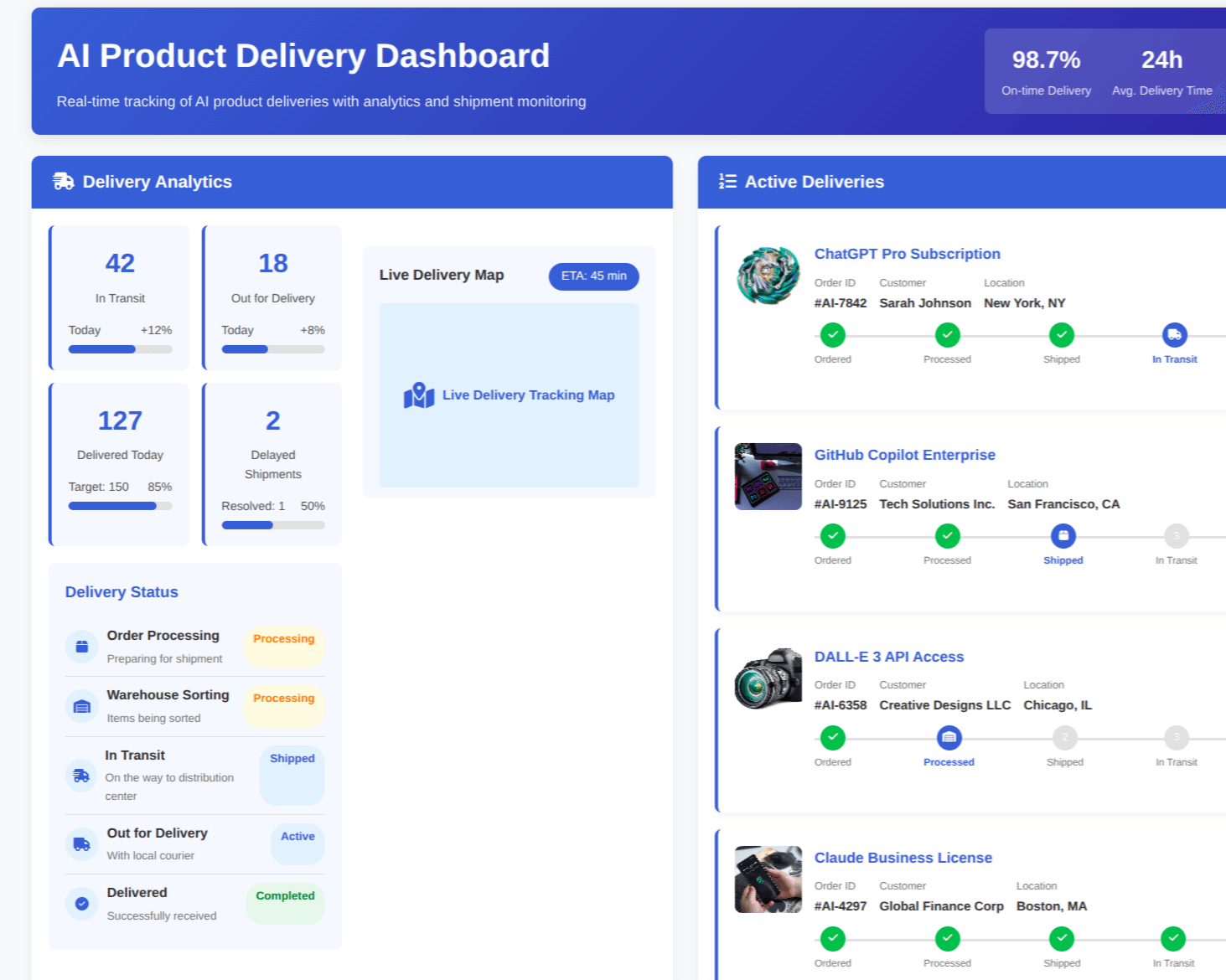Click customer name Global Finance Corp
This screenshot has width=1226, height=980.
(x=941, y=906)
